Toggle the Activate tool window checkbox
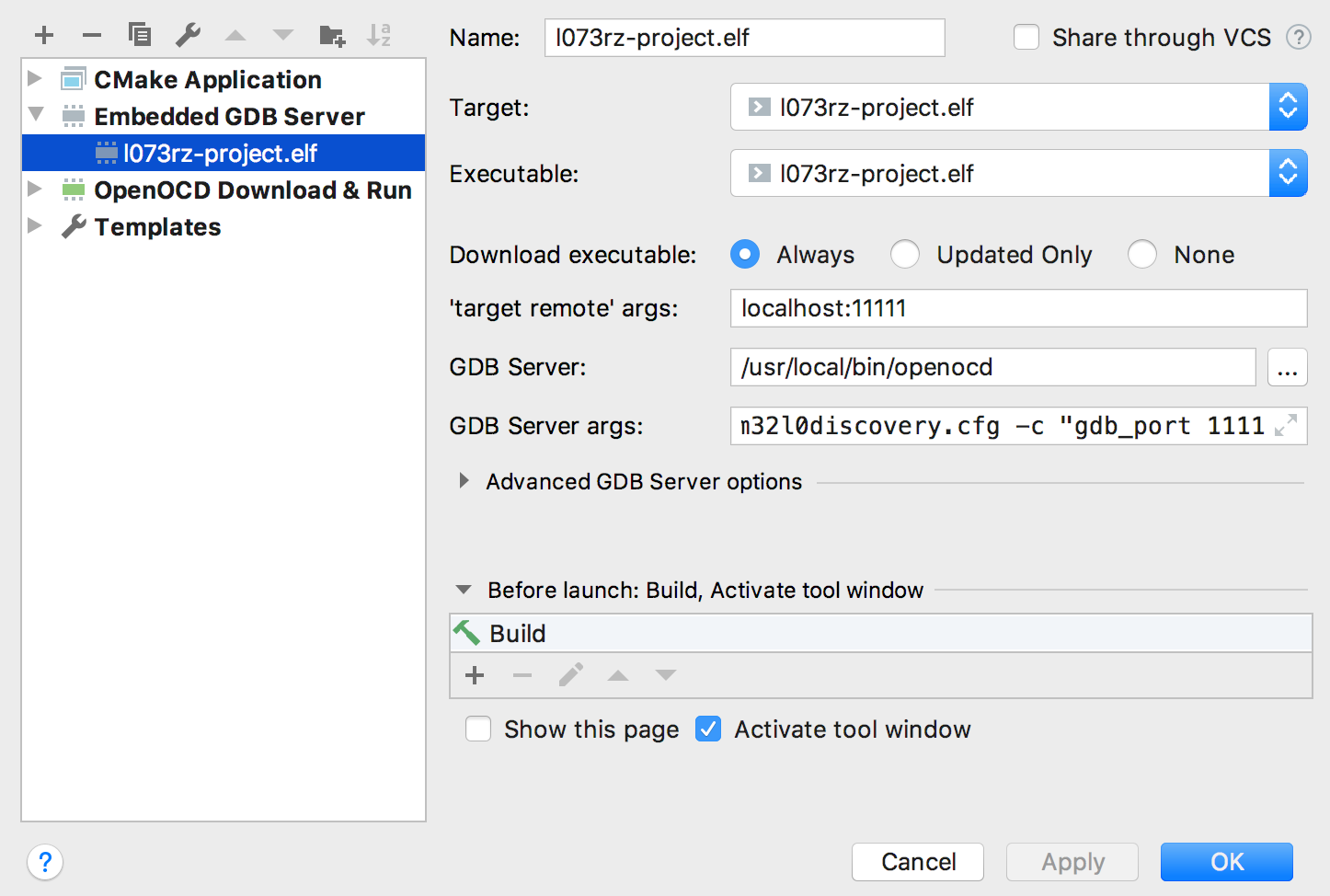 click(708, 729)
